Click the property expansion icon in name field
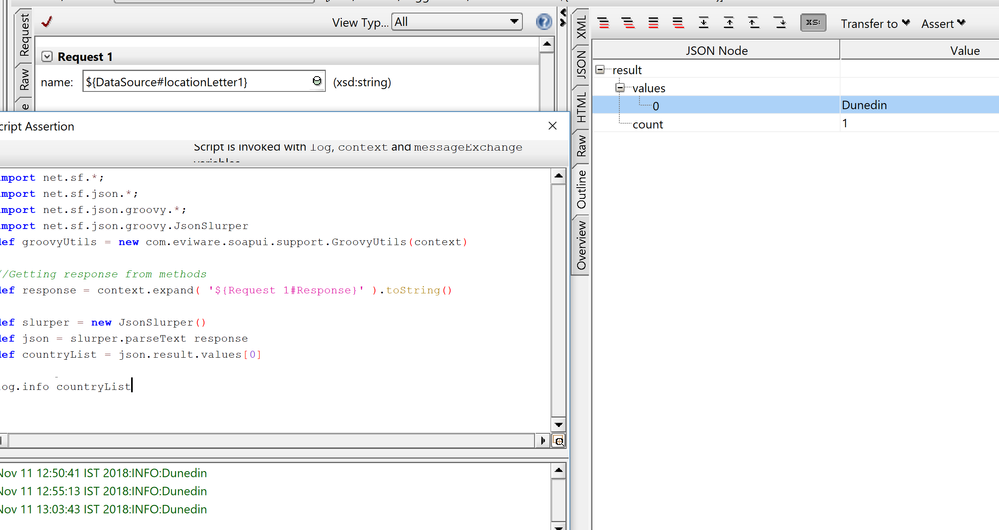The image size is (999, 530). (317, 82)
